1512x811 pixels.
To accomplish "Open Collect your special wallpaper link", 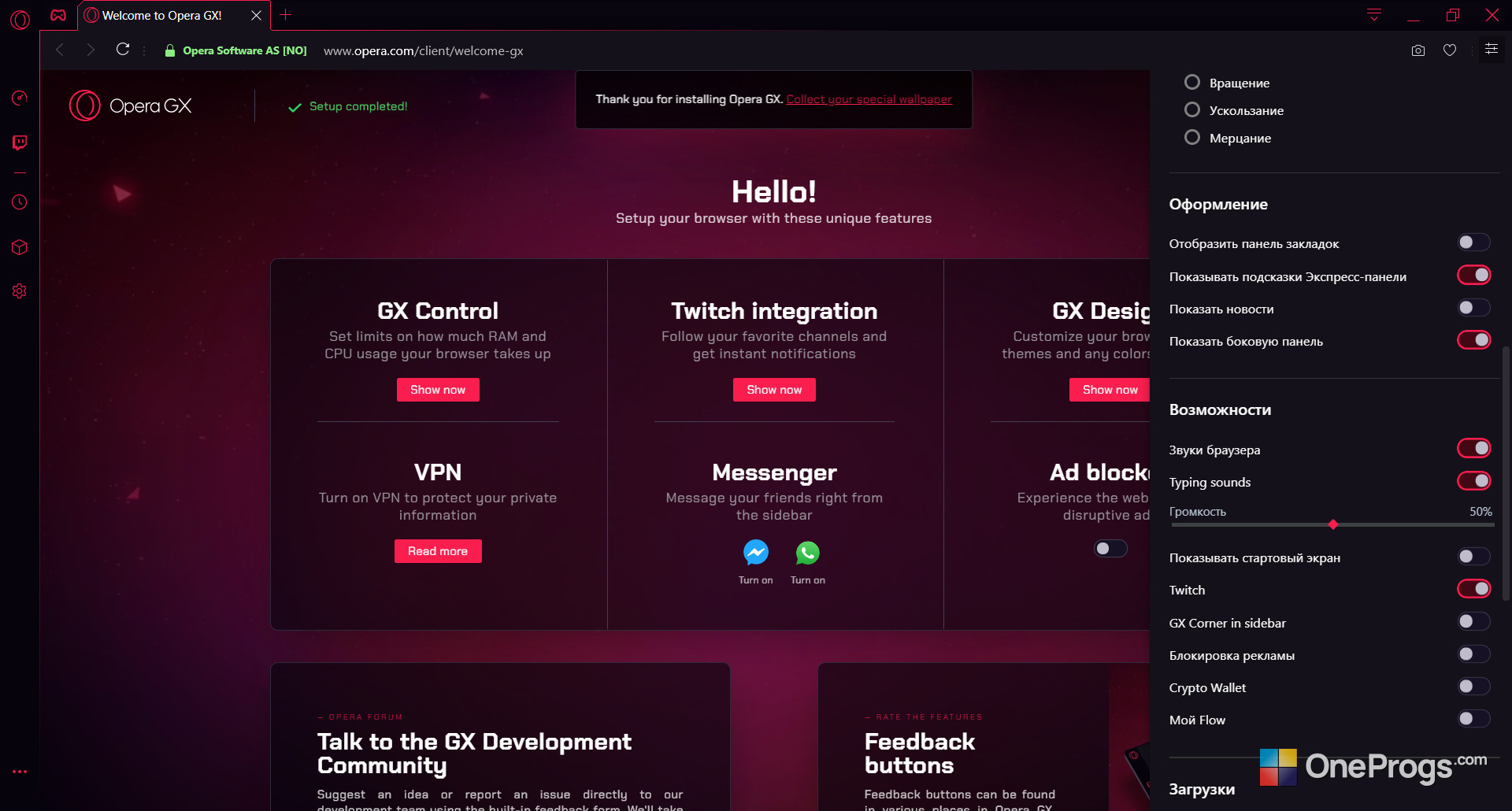I will (x=869, y=99).
